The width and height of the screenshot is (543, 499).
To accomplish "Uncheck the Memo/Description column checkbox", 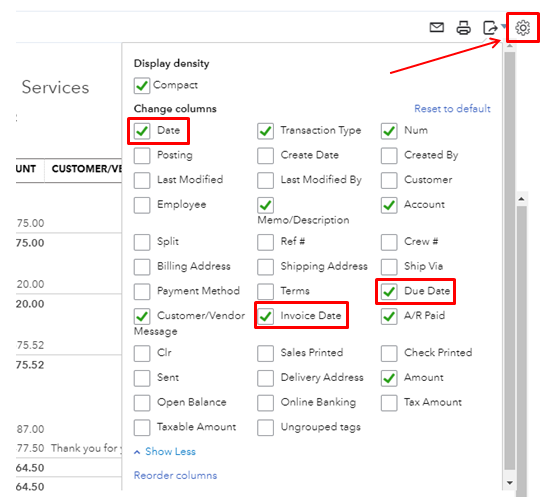I will 265,205.
